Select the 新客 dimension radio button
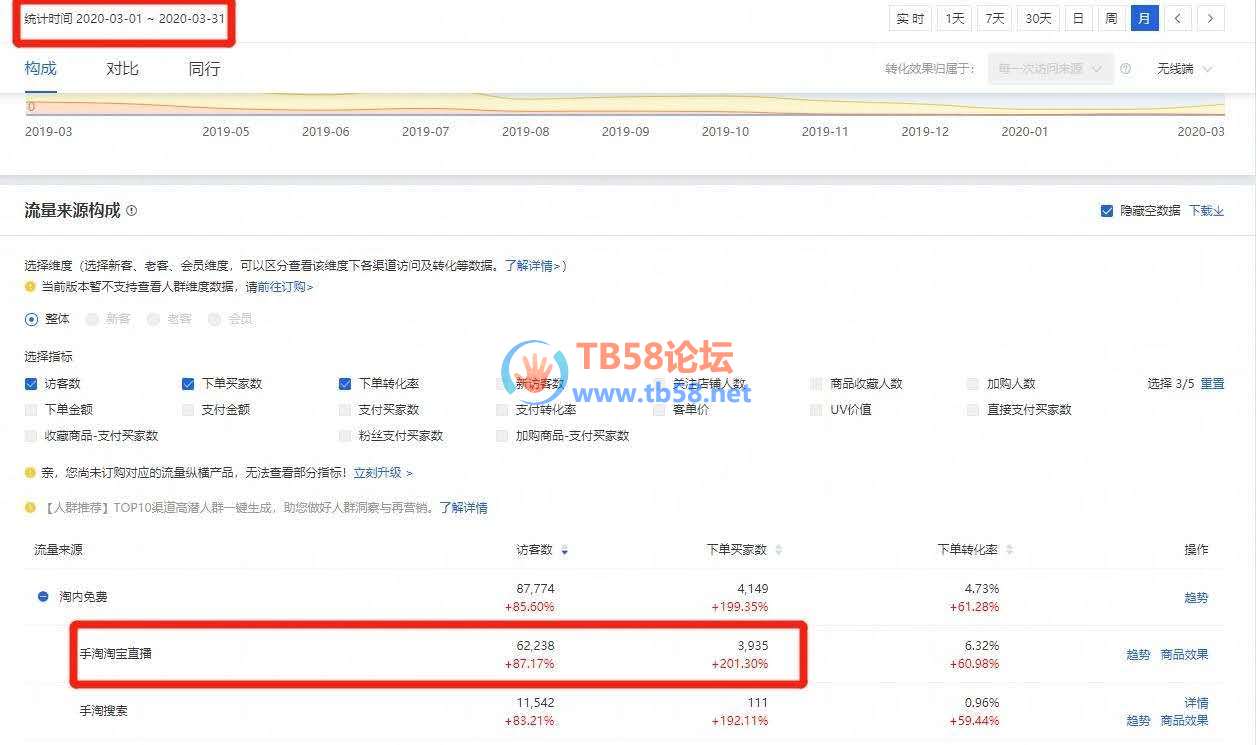Screen dimensions: 1256x745 pos(92,319)
